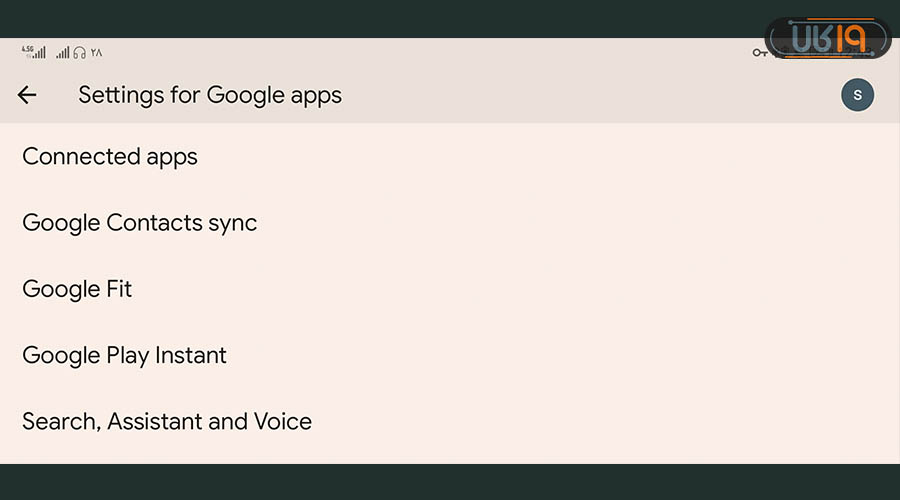This screenshot has height=500, width=900.
Task: Click the UK19 watermark logo
Action: [838, 38]
